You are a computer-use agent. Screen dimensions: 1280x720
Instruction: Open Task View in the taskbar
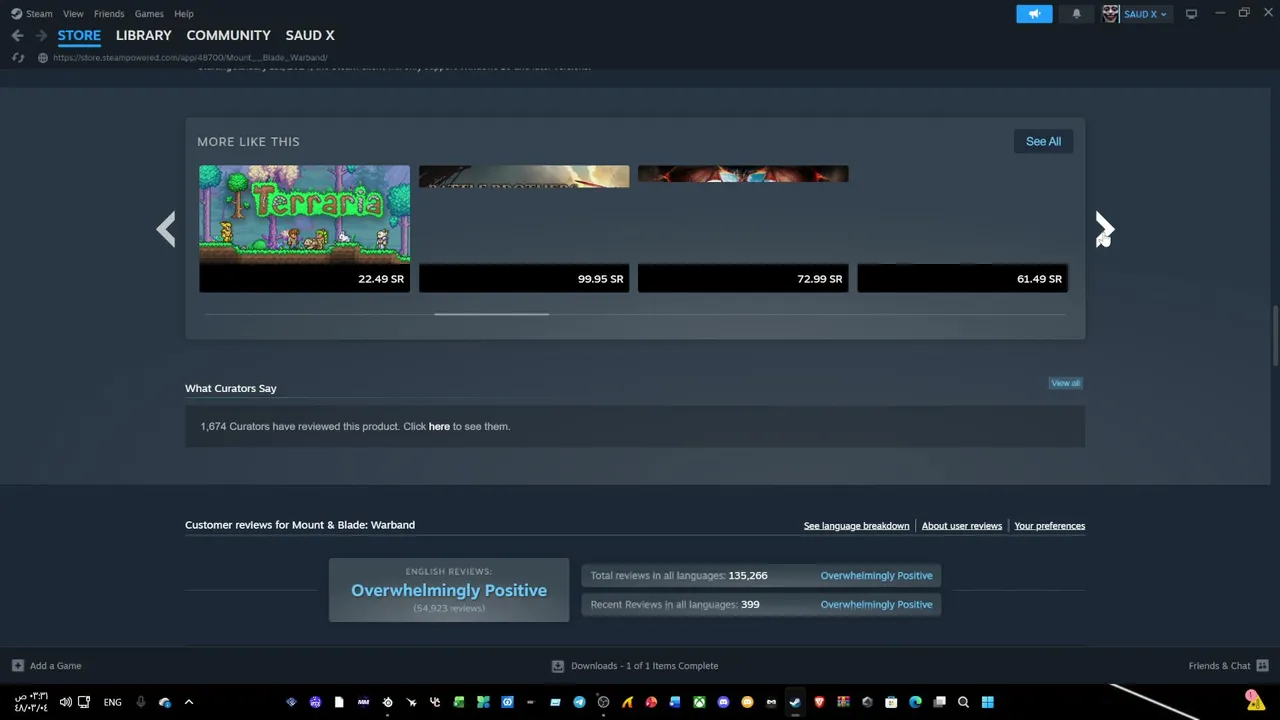pyautogui.click(x=939, y=702)
